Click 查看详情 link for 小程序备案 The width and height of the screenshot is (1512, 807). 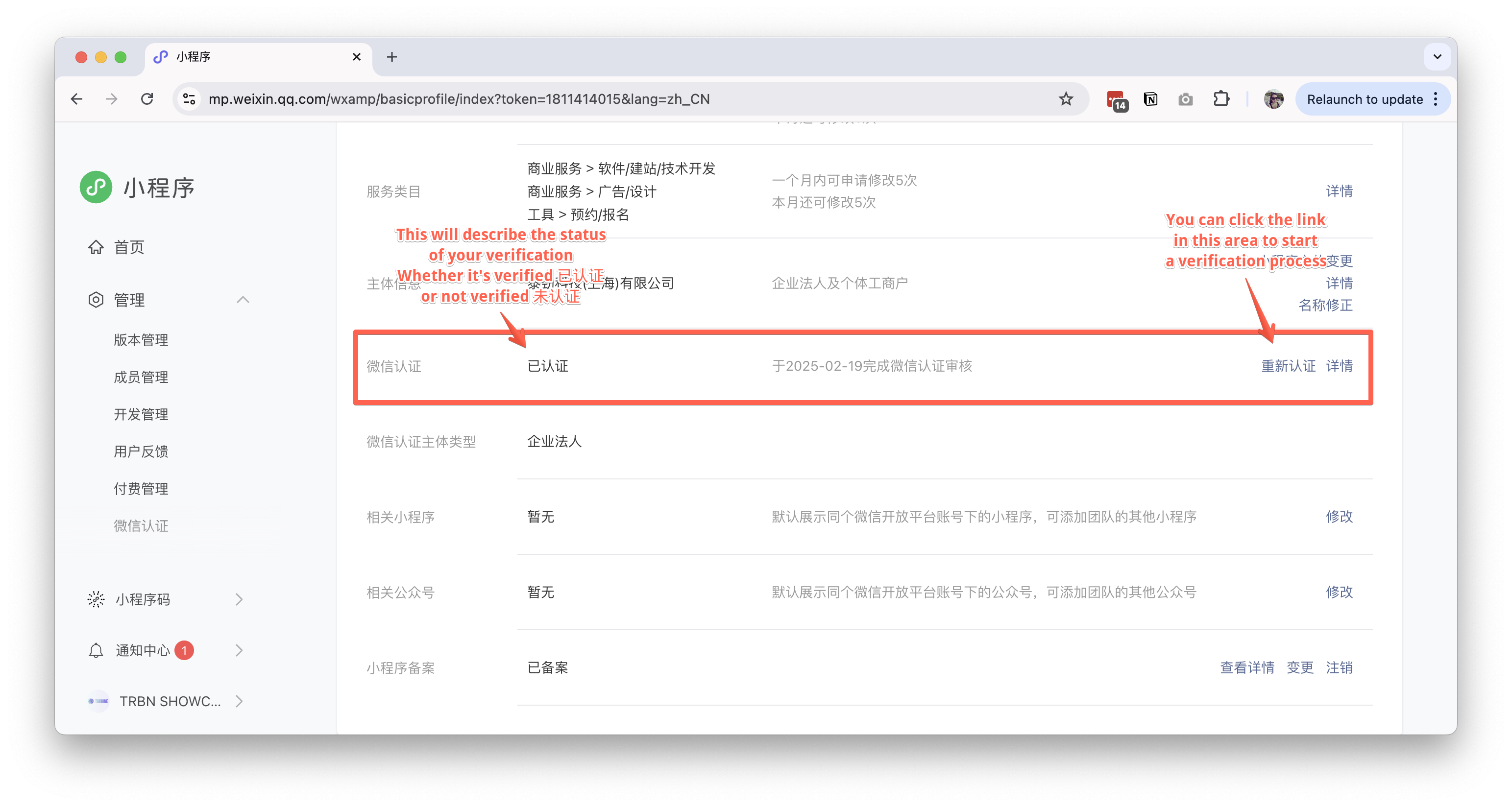[x=1247, y=667]
